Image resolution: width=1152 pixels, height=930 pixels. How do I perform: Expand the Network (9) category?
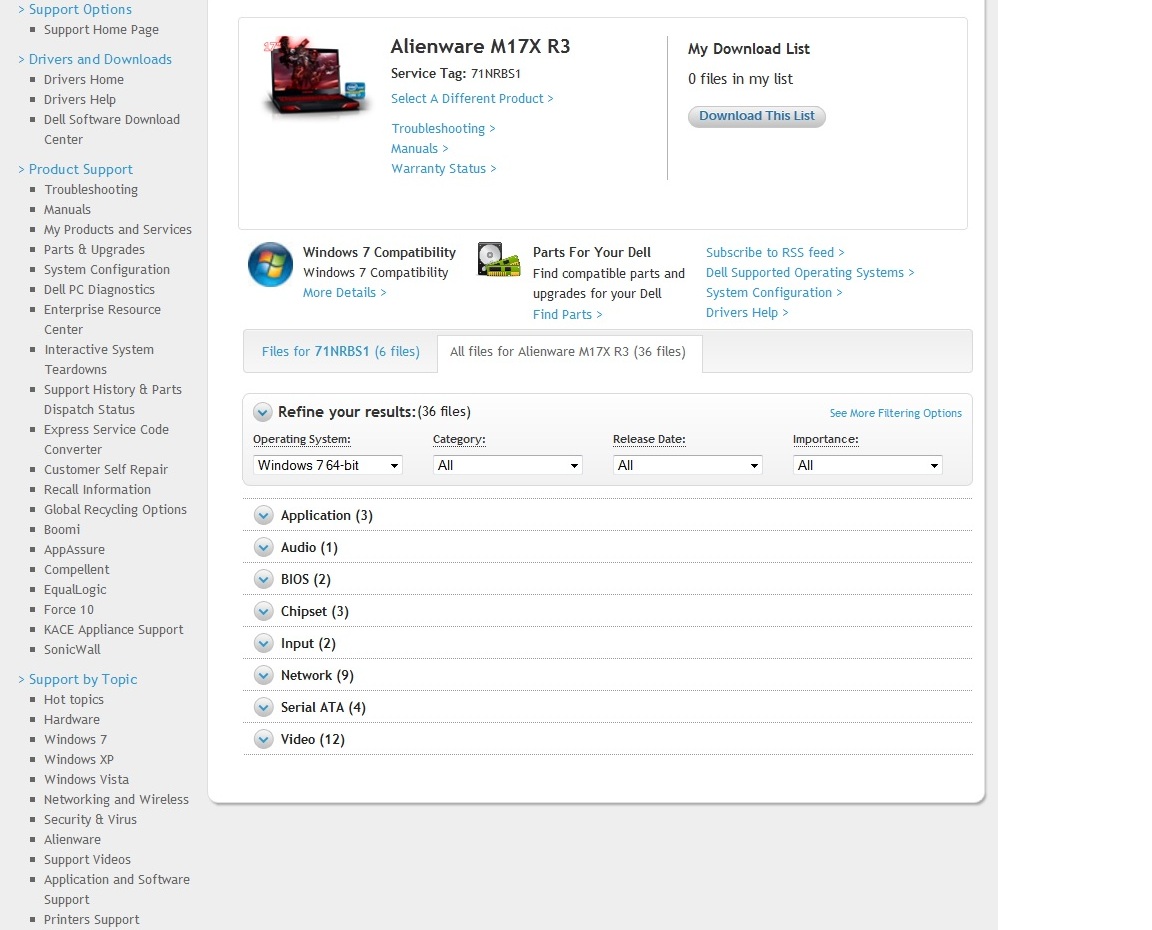[263, 675]
